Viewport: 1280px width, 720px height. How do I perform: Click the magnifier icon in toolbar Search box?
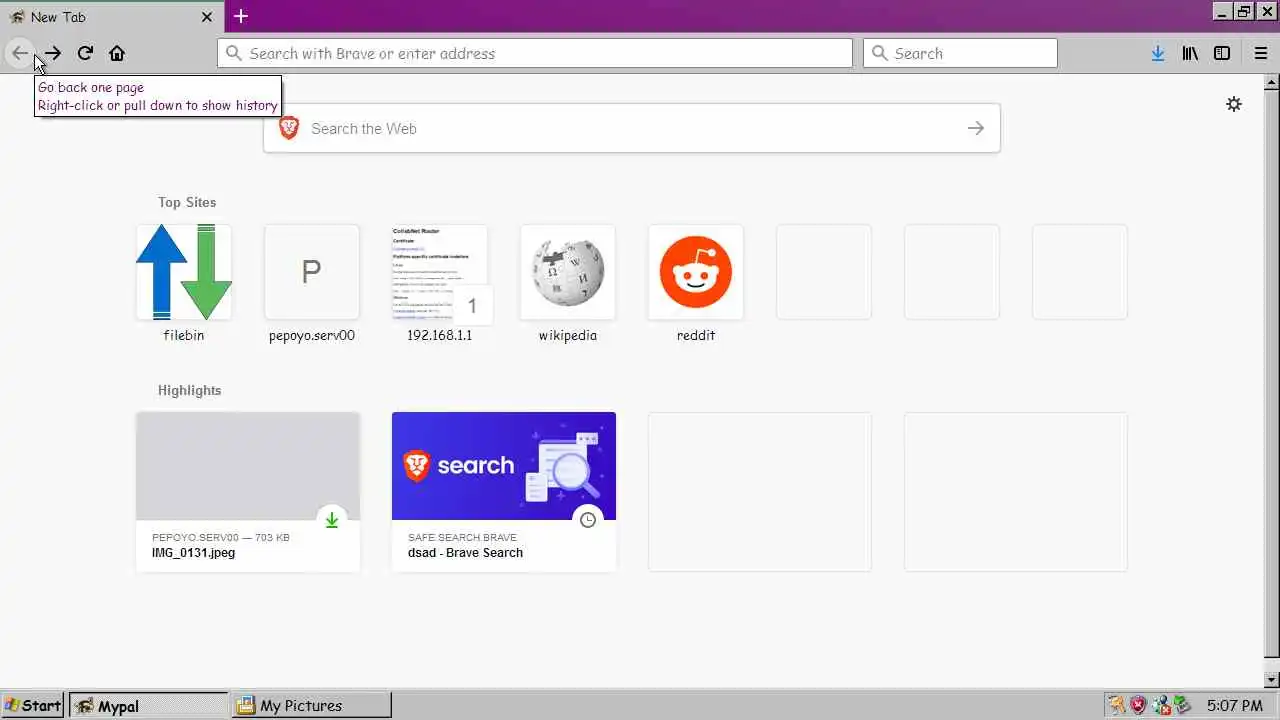[x=880, y=53]
